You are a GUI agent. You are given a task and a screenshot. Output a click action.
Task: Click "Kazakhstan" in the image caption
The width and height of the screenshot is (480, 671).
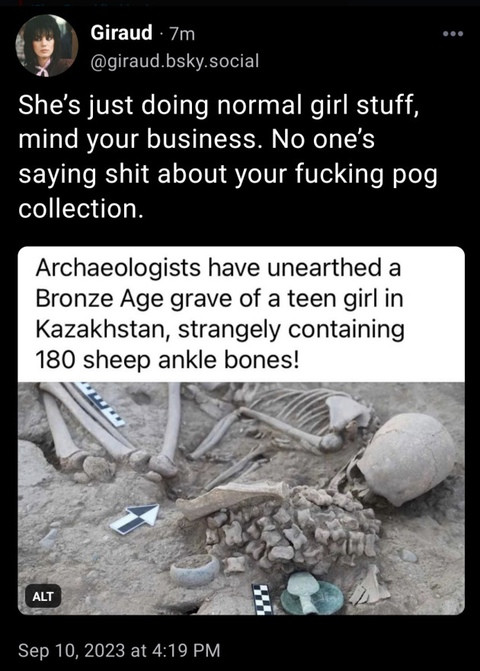(100, 330)
